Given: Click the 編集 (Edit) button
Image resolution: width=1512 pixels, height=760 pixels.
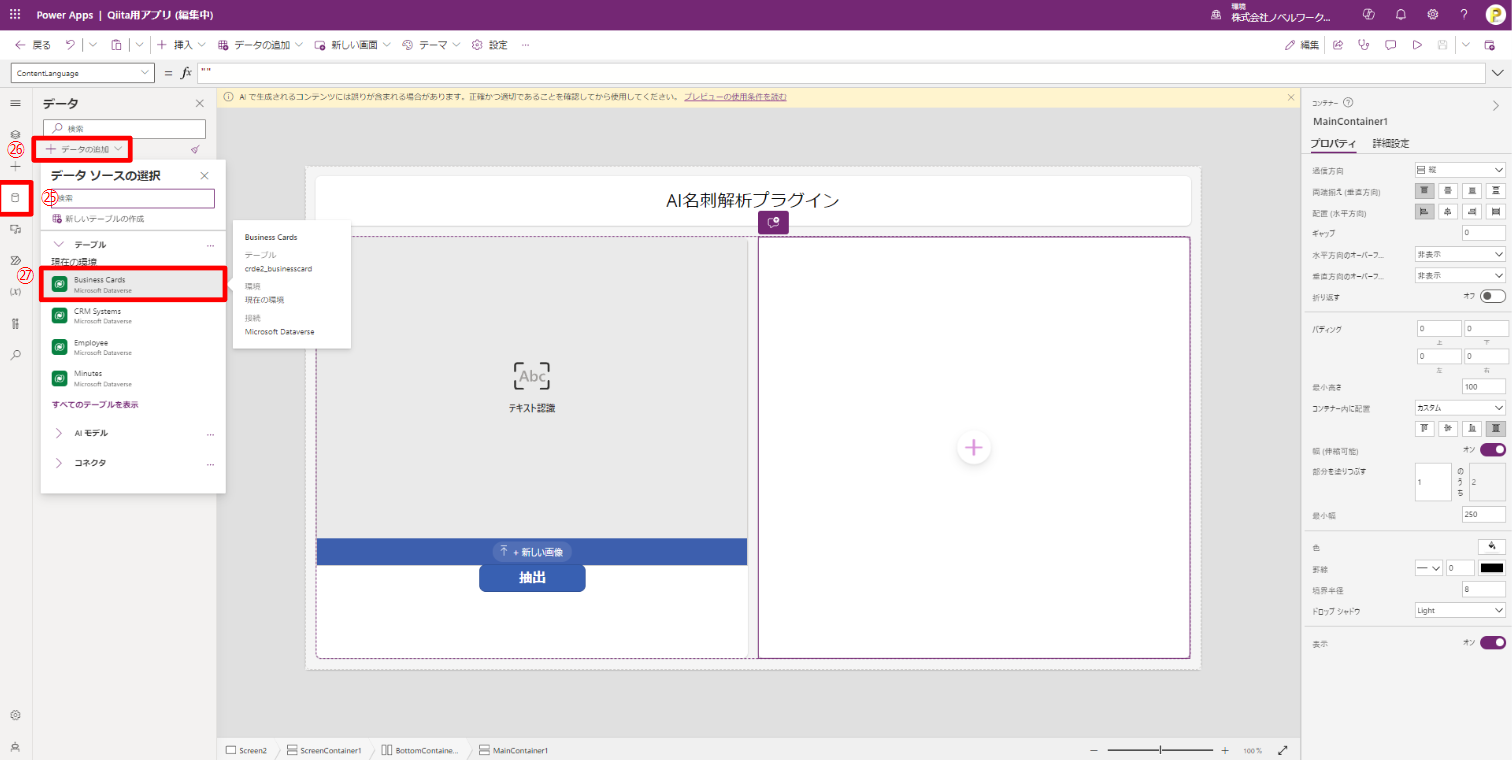Looking at the screenshot, I should click(x=1303, y=45).
